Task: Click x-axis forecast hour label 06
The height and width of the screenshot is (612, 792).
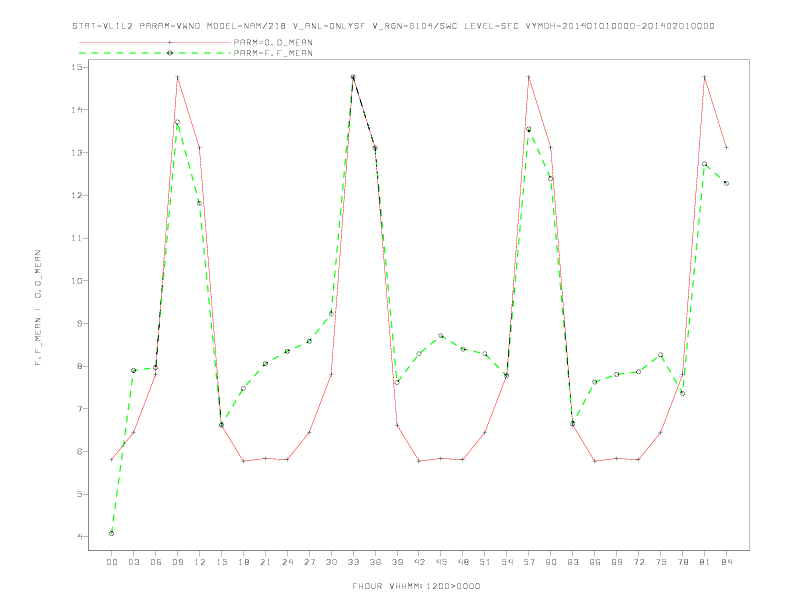Action: (x=156, y=562)
